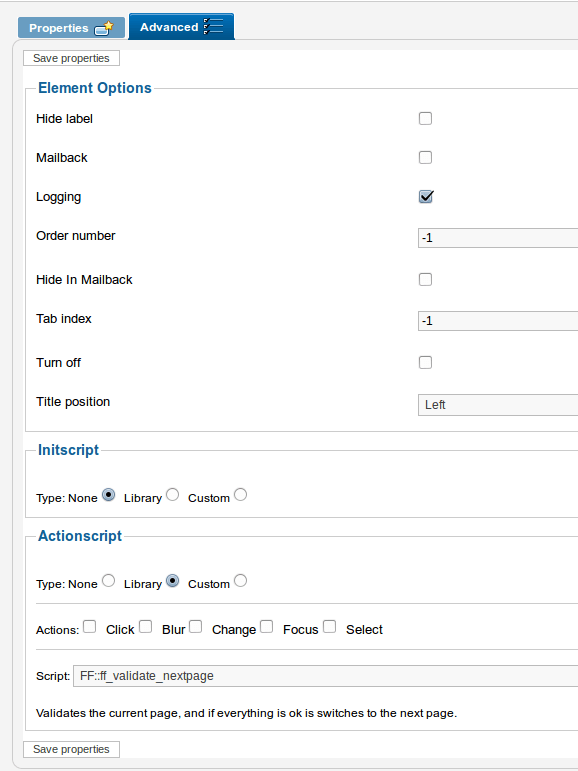The height and width of the screenshot is (771, 578).
Task: Open the Advanced tab
Action: tap(182, 27)
